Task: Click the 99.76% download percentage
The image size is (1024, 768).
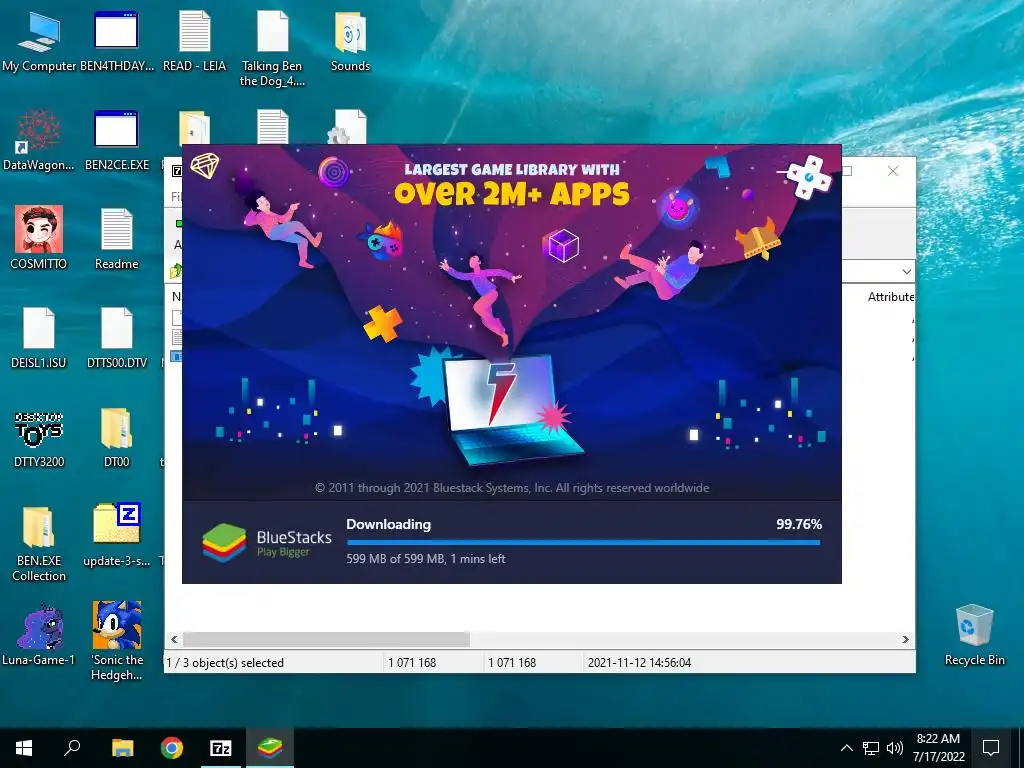Action: pos(799,524)
